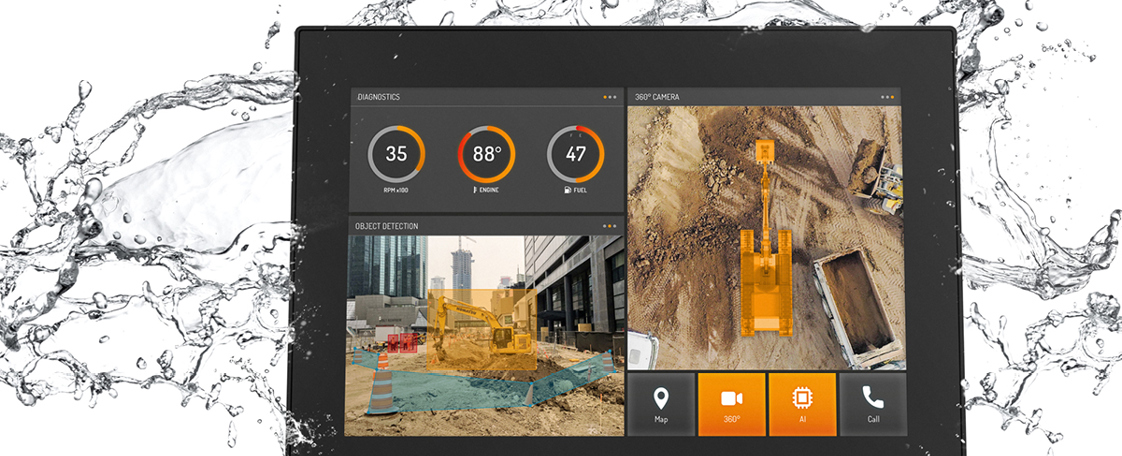This screenshot has width=1122, height=456.
Task: Tap the dump truck bed in camera view
Action: tap(852, 305)
